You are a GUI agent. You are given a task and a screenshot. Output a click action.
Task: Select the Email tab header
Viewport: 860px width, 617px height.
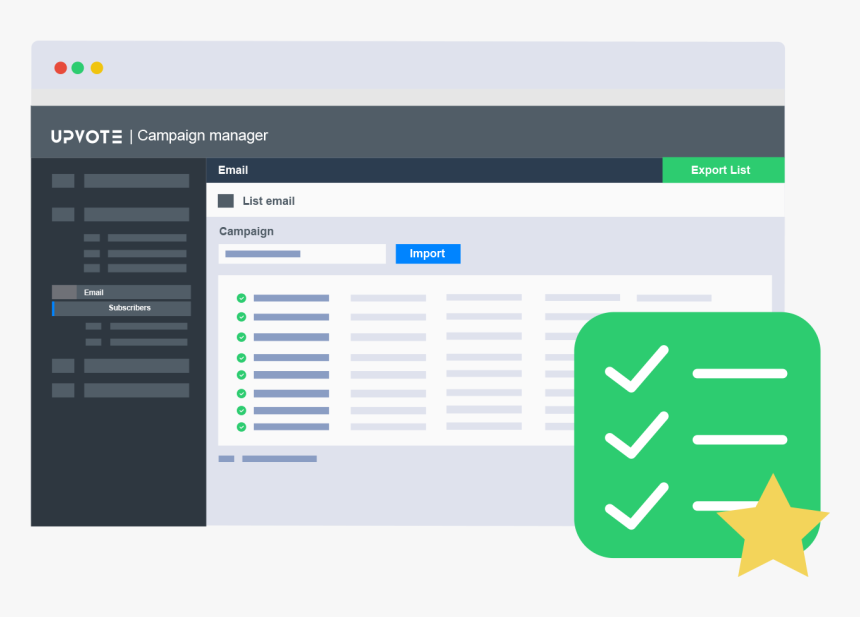(233, 170)
